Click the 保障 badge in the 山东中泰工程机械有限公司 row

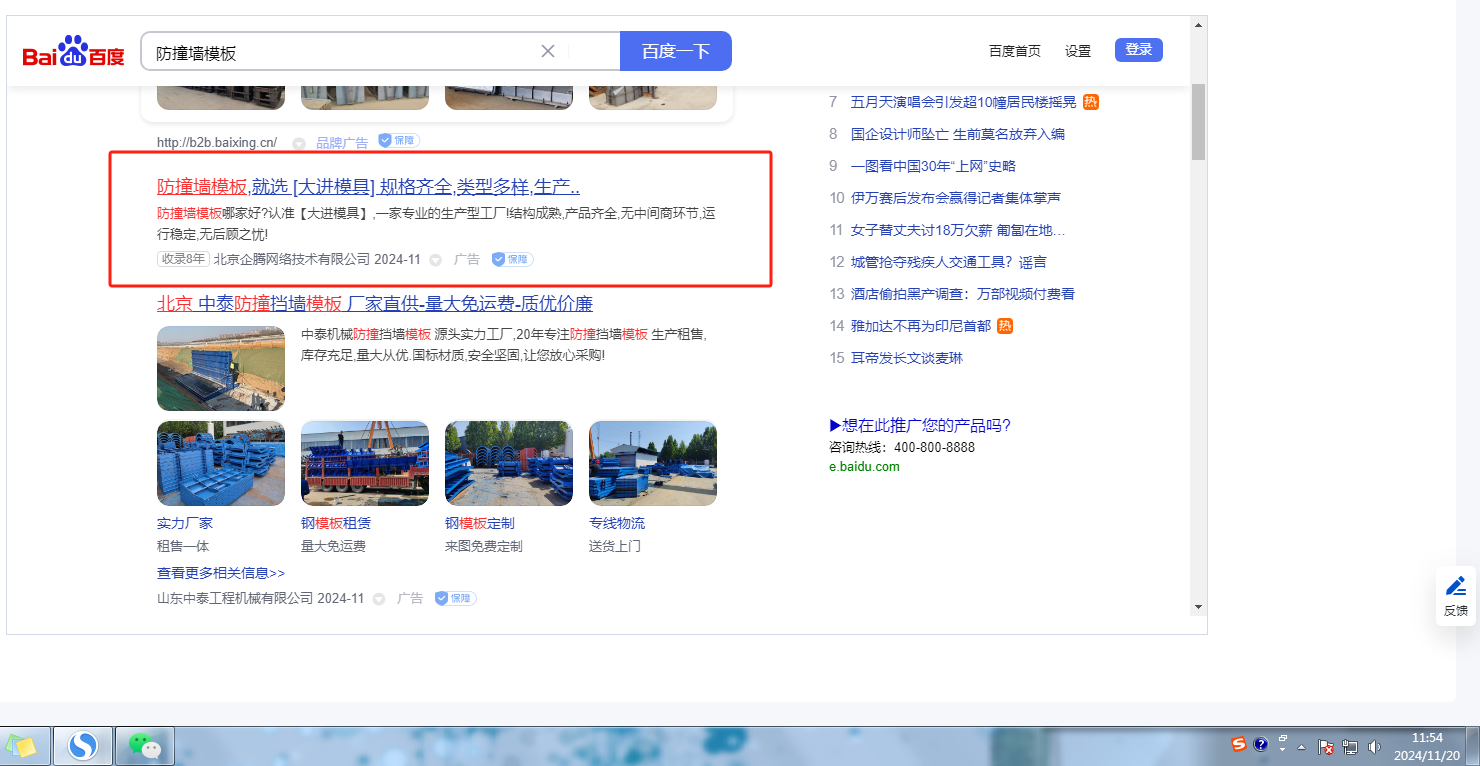tap(455, 598)
